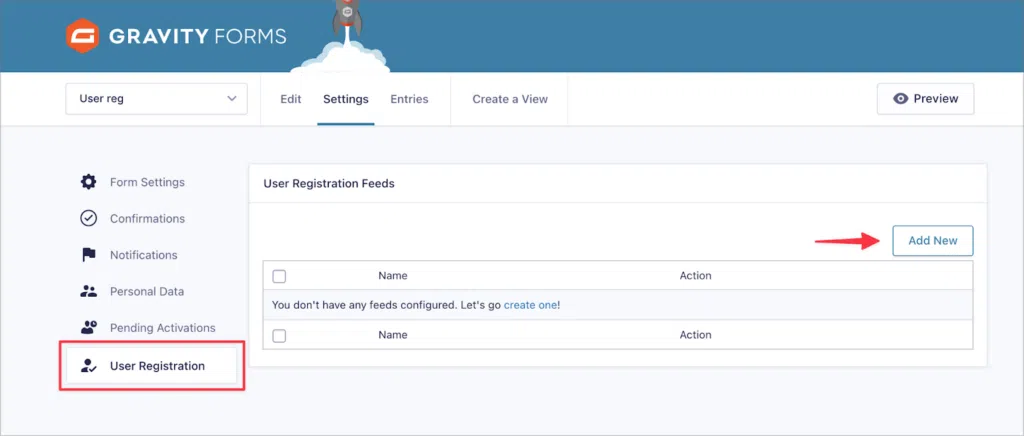Switch to the Edit tab
1024x436 pixels.
[291, 99]
